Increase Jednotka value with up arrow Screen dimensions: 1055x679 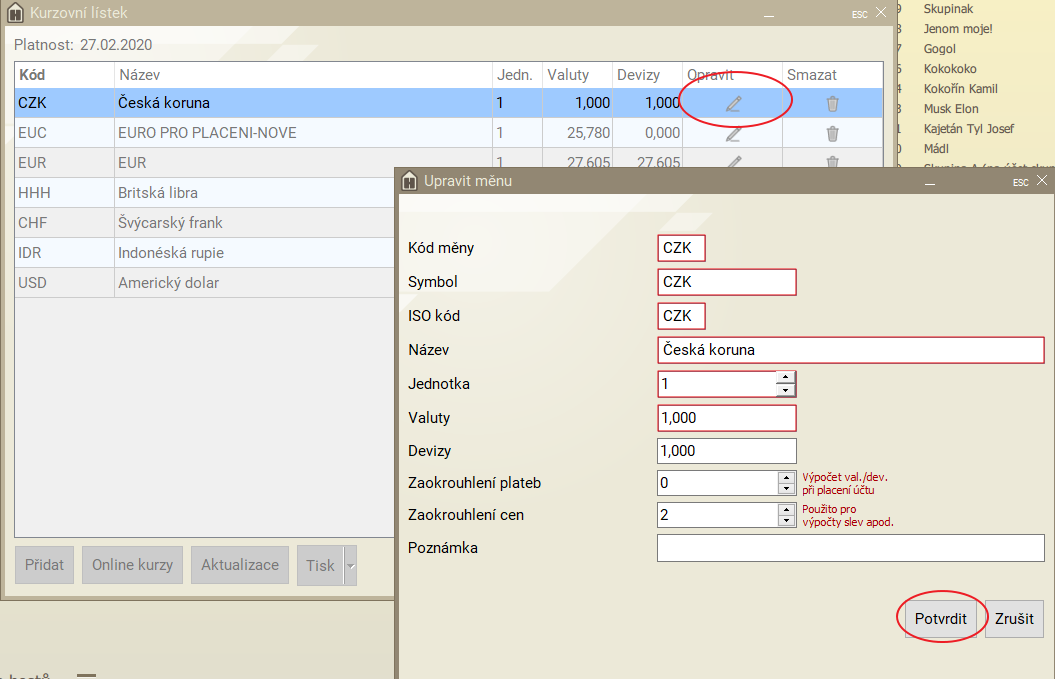(786, 378)
